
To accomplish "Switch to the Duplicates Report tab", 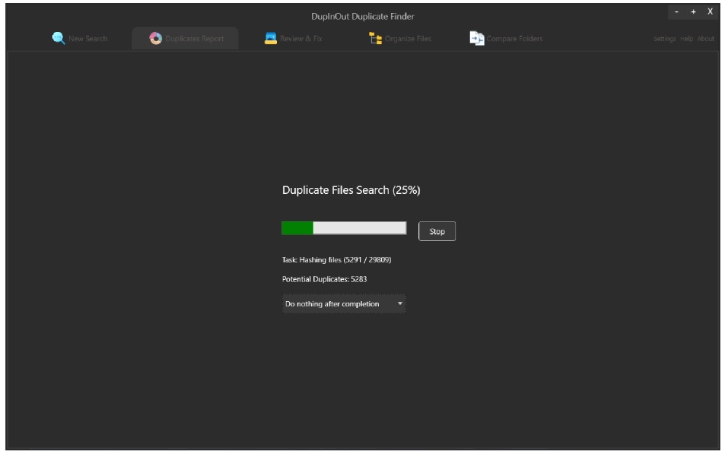I will point(185,38).
